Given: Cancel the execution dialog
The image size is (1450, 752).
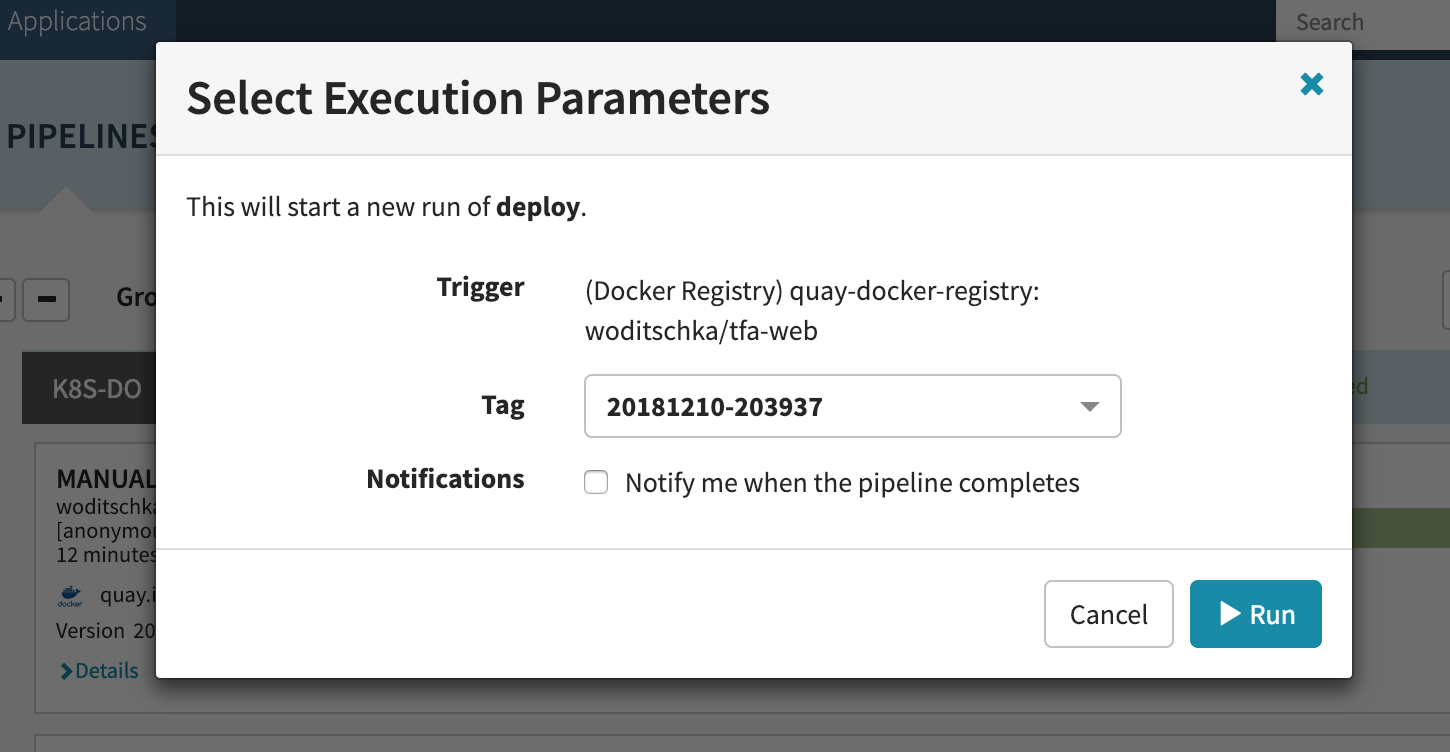Looking at the screenshot, I should 1108,614.
